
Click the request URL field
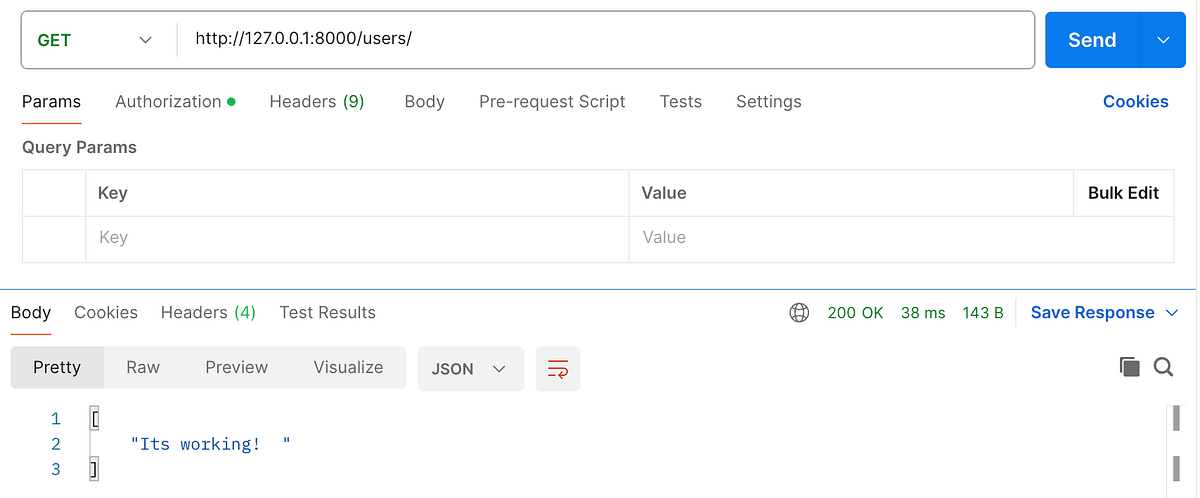tap(605, 40)
